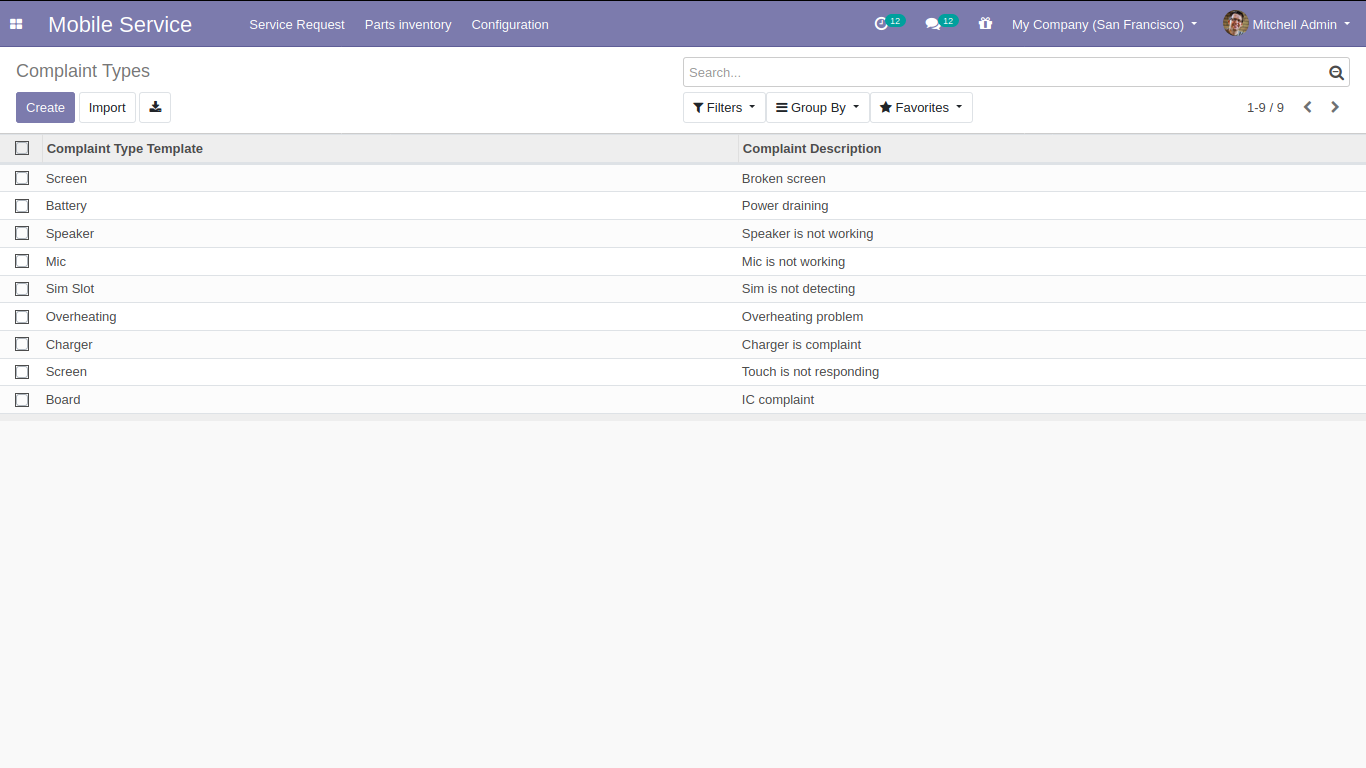Select the Board row checkbox
1366x768 pixels.
22,400
